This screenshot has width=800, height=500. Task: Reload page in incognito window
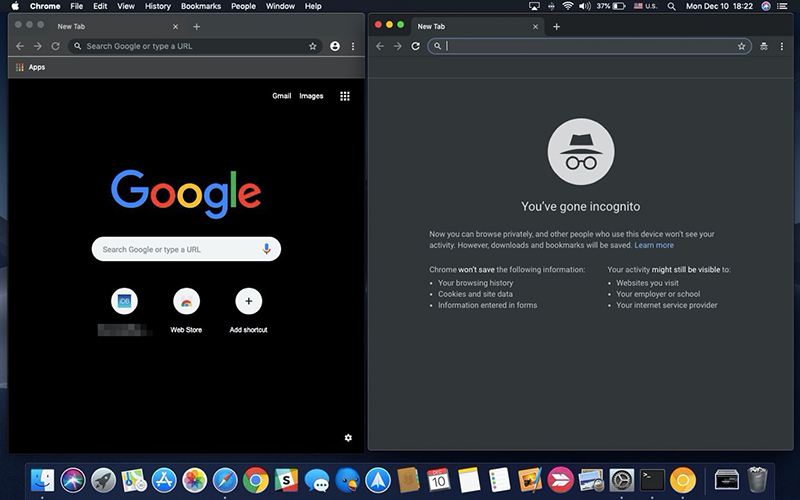point(415,46)
